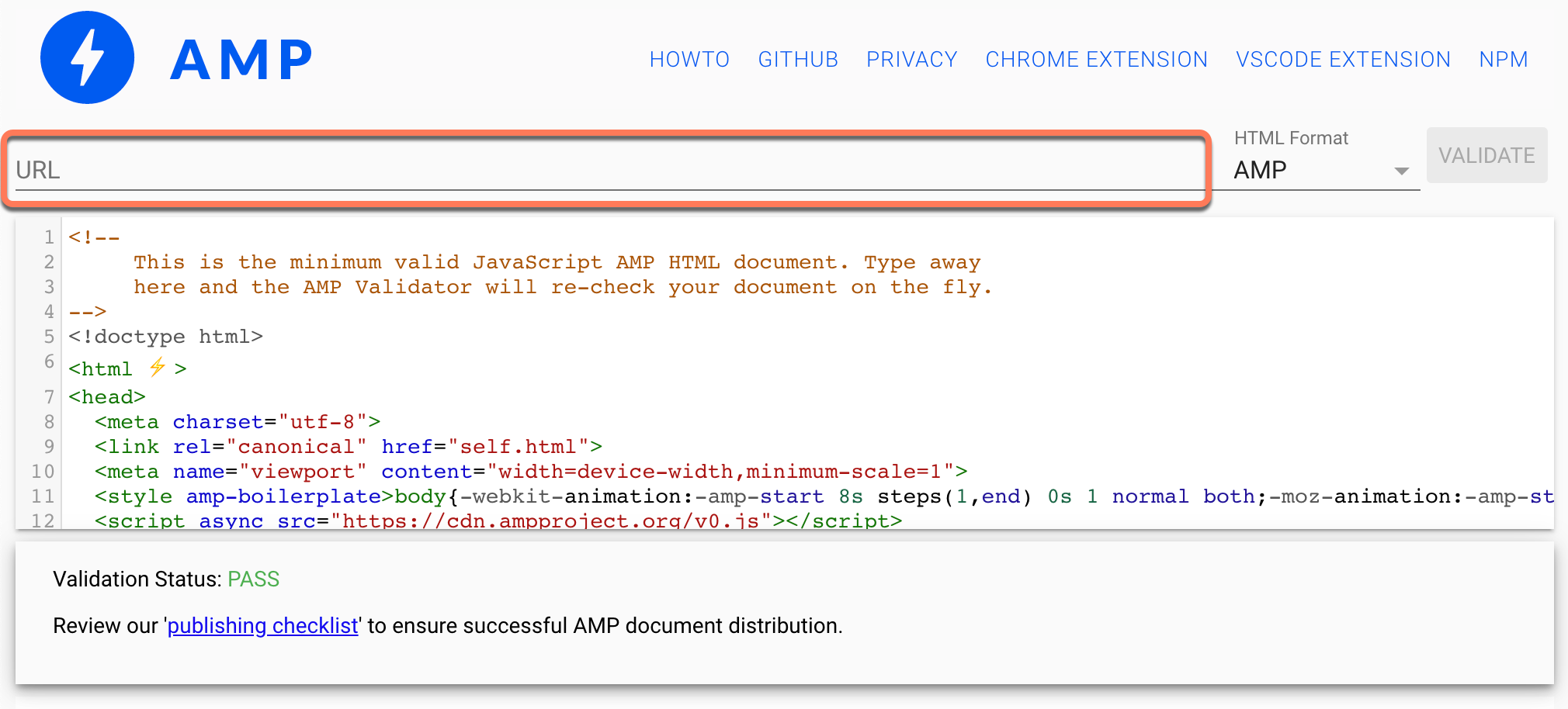Click the comment closing '-->' on line 4

tap(88, 312)
